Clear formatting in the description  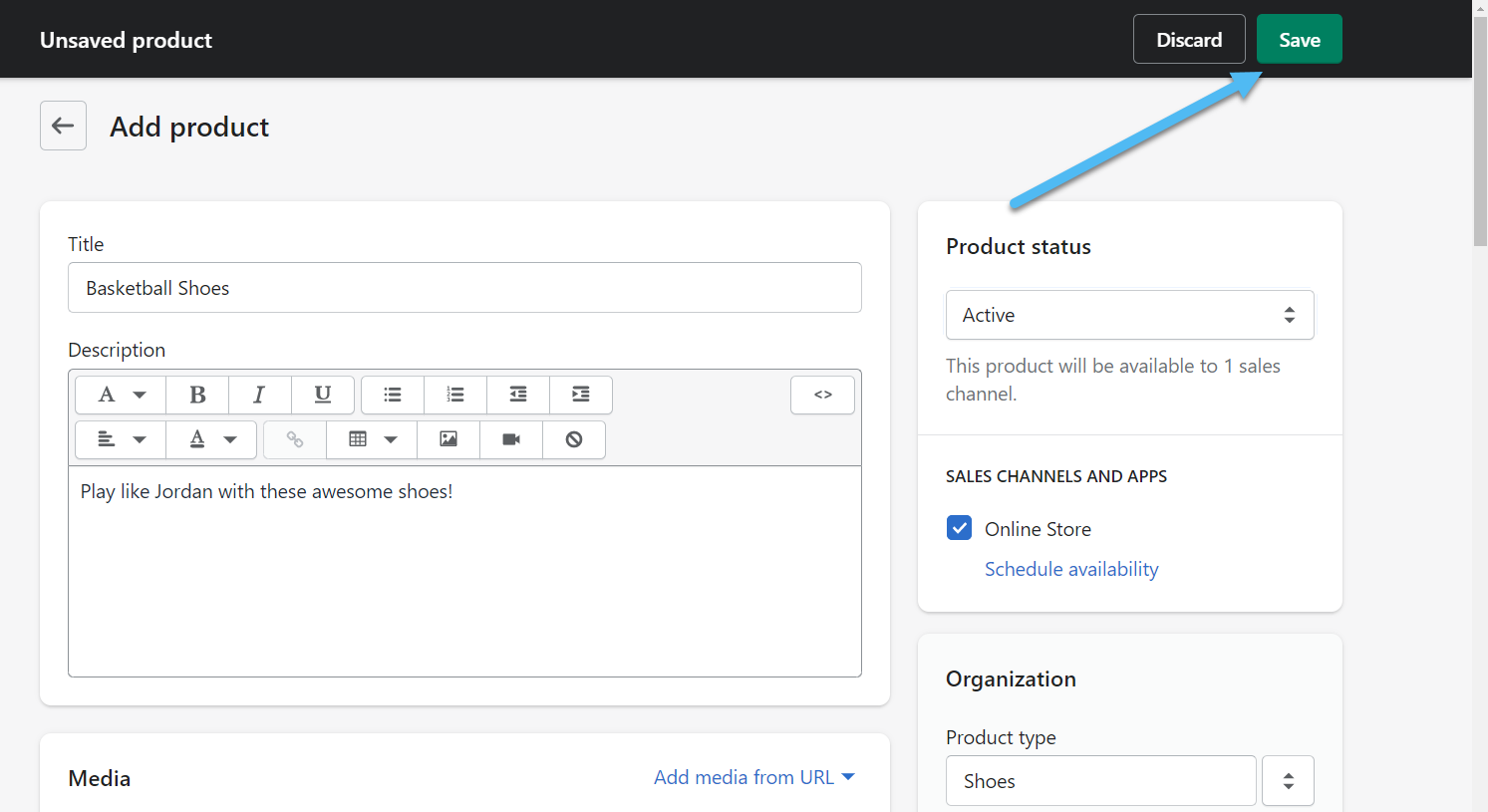coord(574,439)
